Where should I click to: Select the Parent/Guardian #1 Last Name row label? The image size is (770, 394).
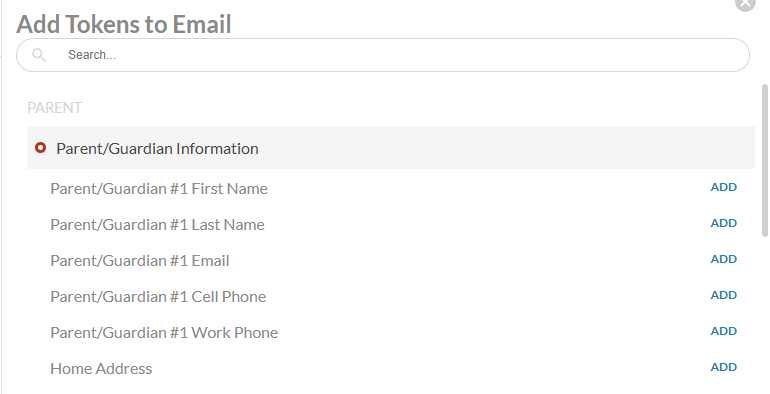coord(157,225)
